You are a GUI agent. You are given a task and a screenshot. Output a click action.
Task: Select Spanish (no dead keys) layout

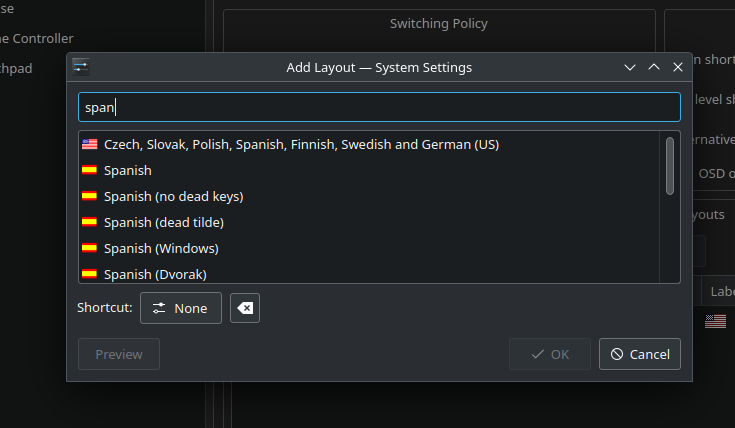click(x=173, y=196)
